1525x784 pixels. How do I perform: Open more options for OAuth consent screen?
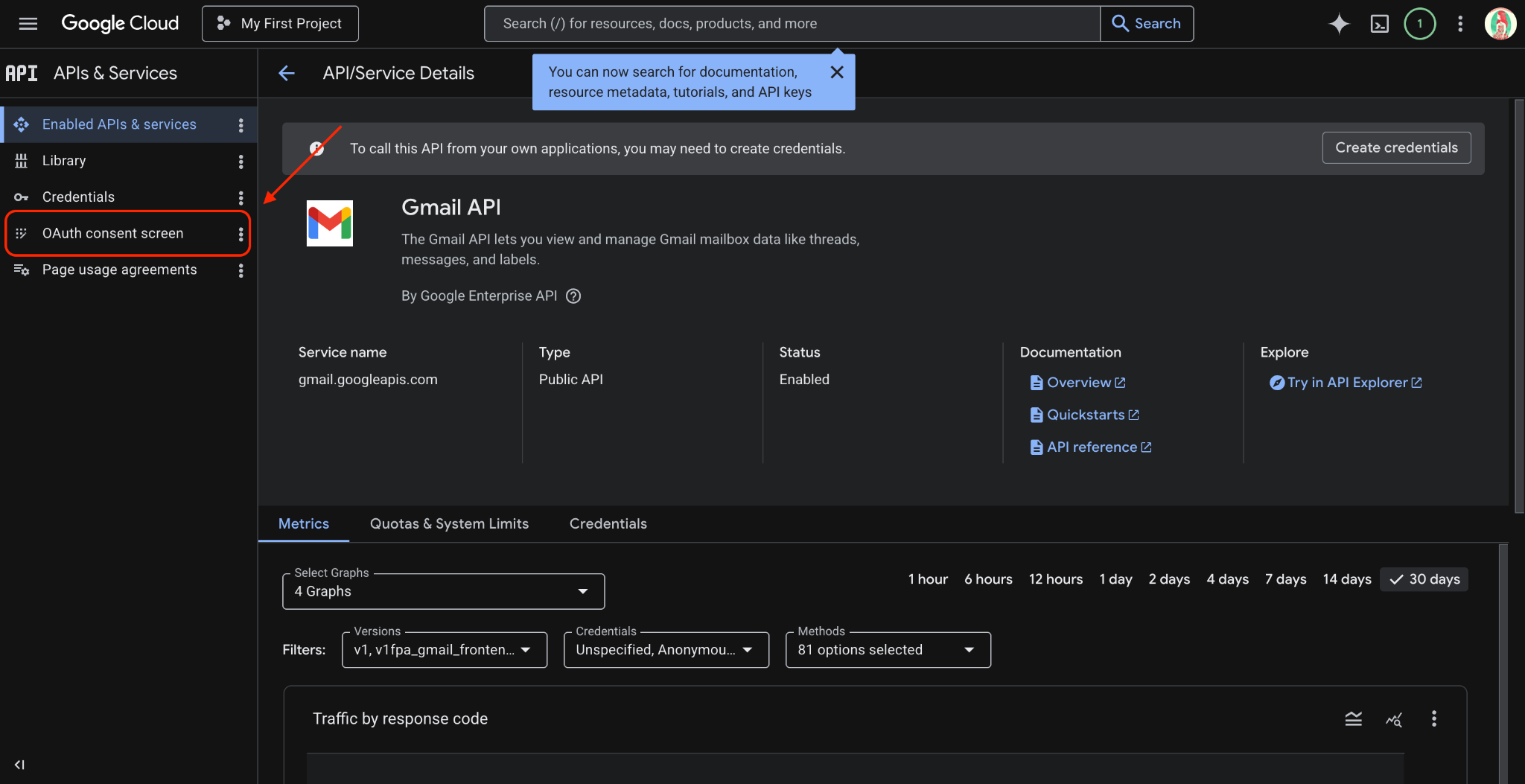[241, 234]
